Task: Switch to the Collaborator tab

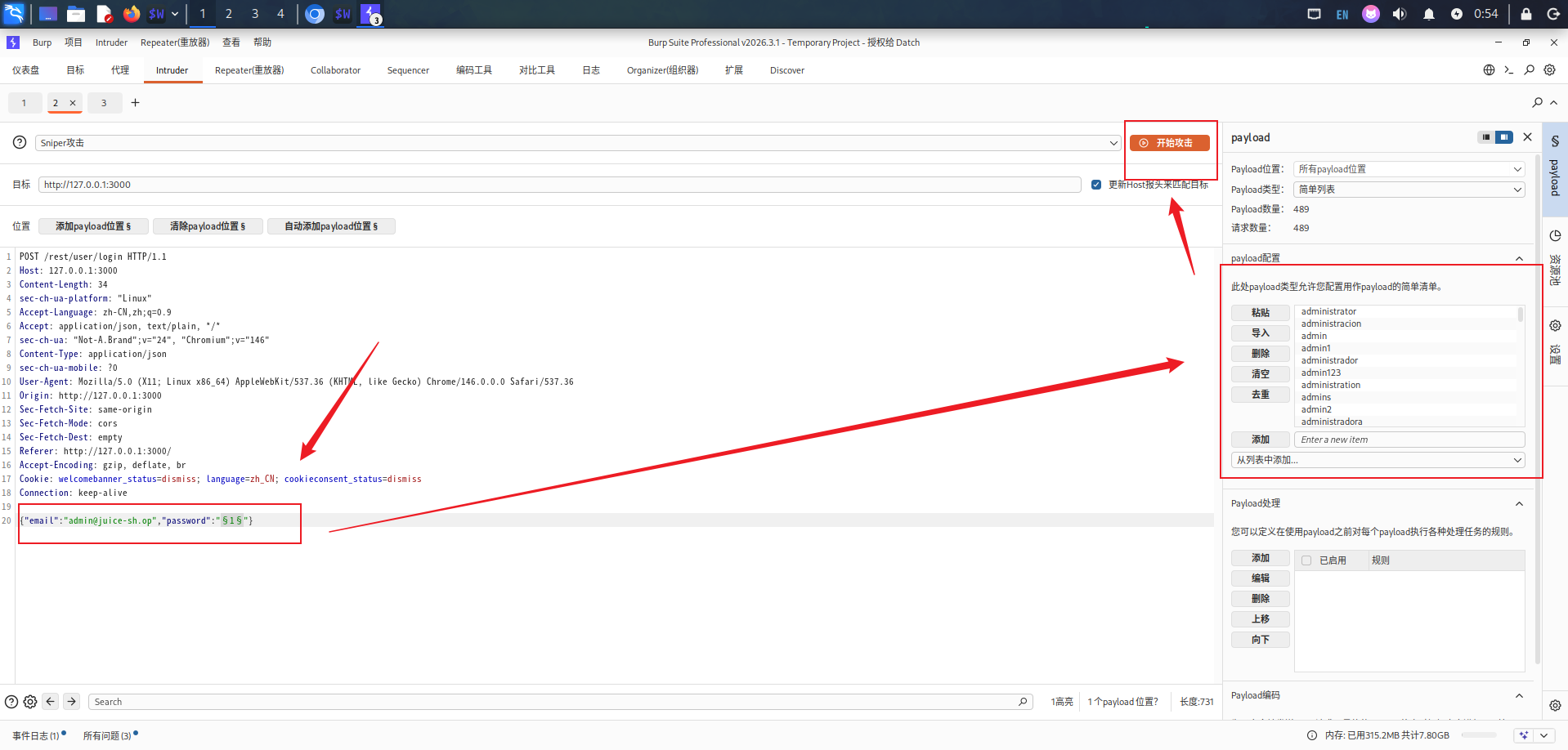Action: click(335, 70)
